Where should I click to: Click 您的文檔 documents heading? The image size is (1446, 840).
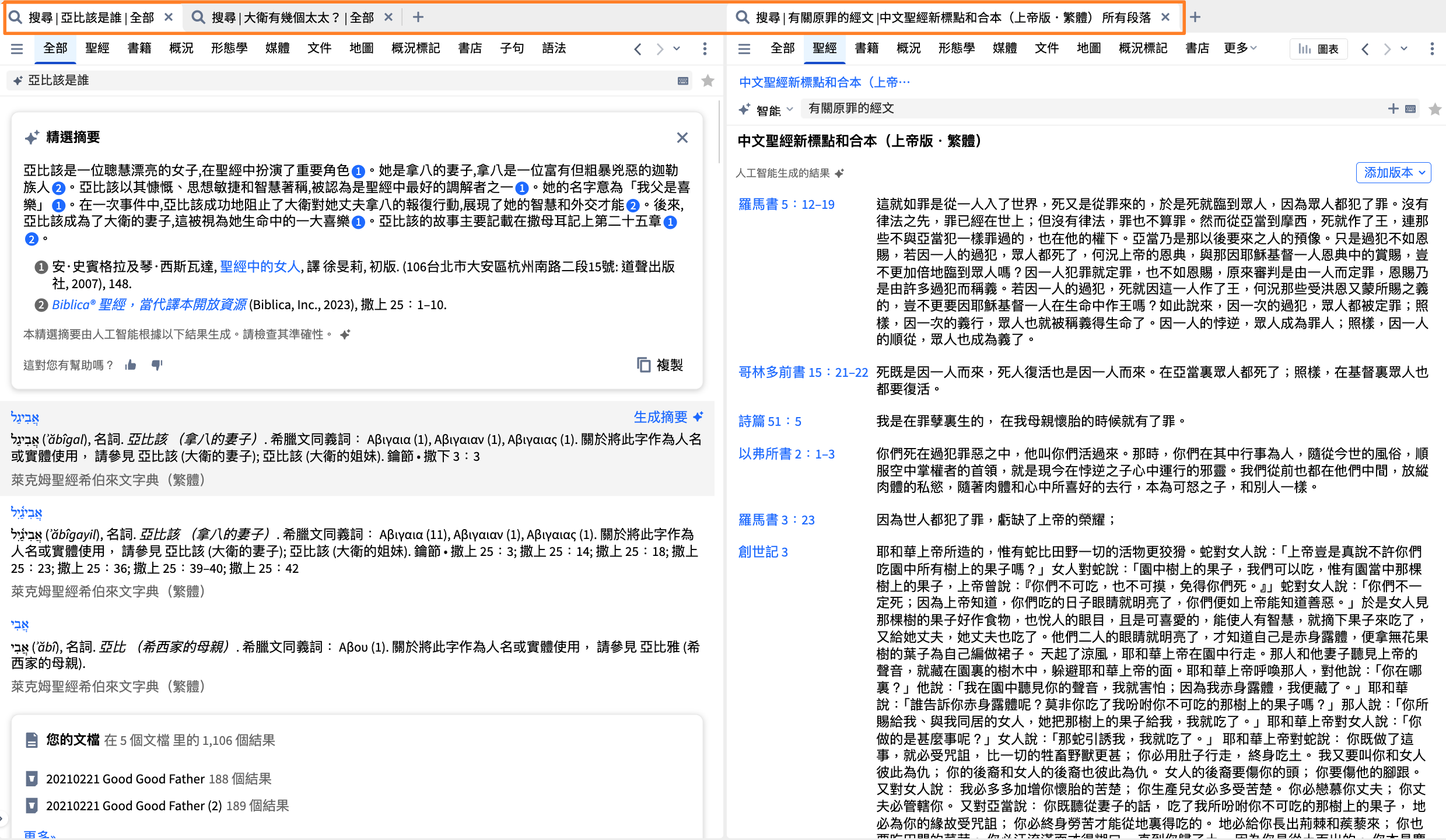[73, 740]
